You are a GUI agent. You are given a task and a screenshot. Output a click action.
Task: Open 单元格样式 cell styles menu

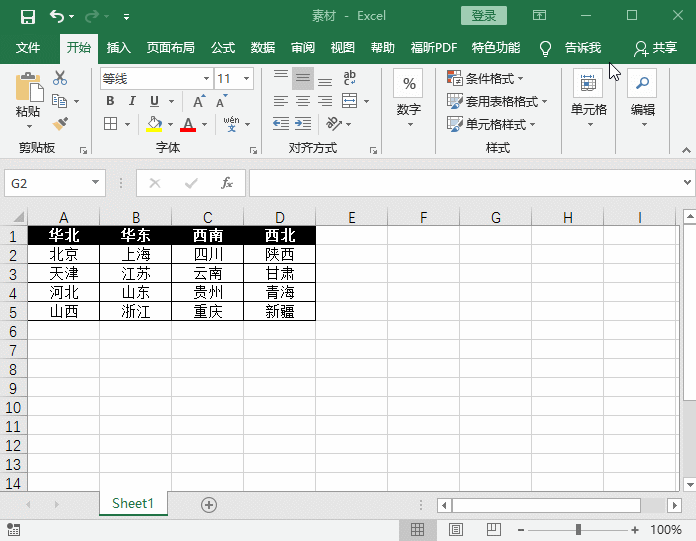pyautogui.click(x=491, y=124)
